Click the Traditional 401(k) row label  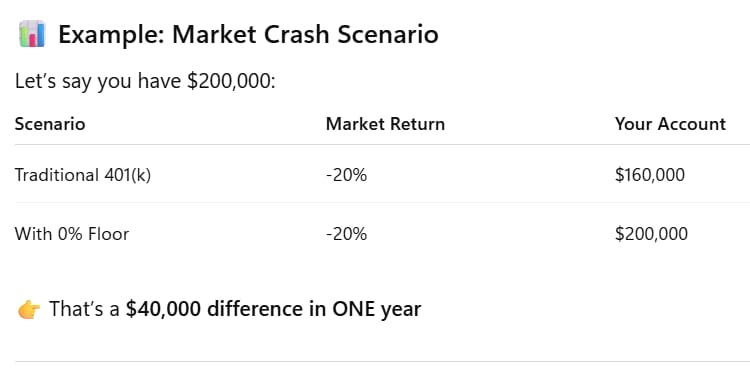point(83,175)
